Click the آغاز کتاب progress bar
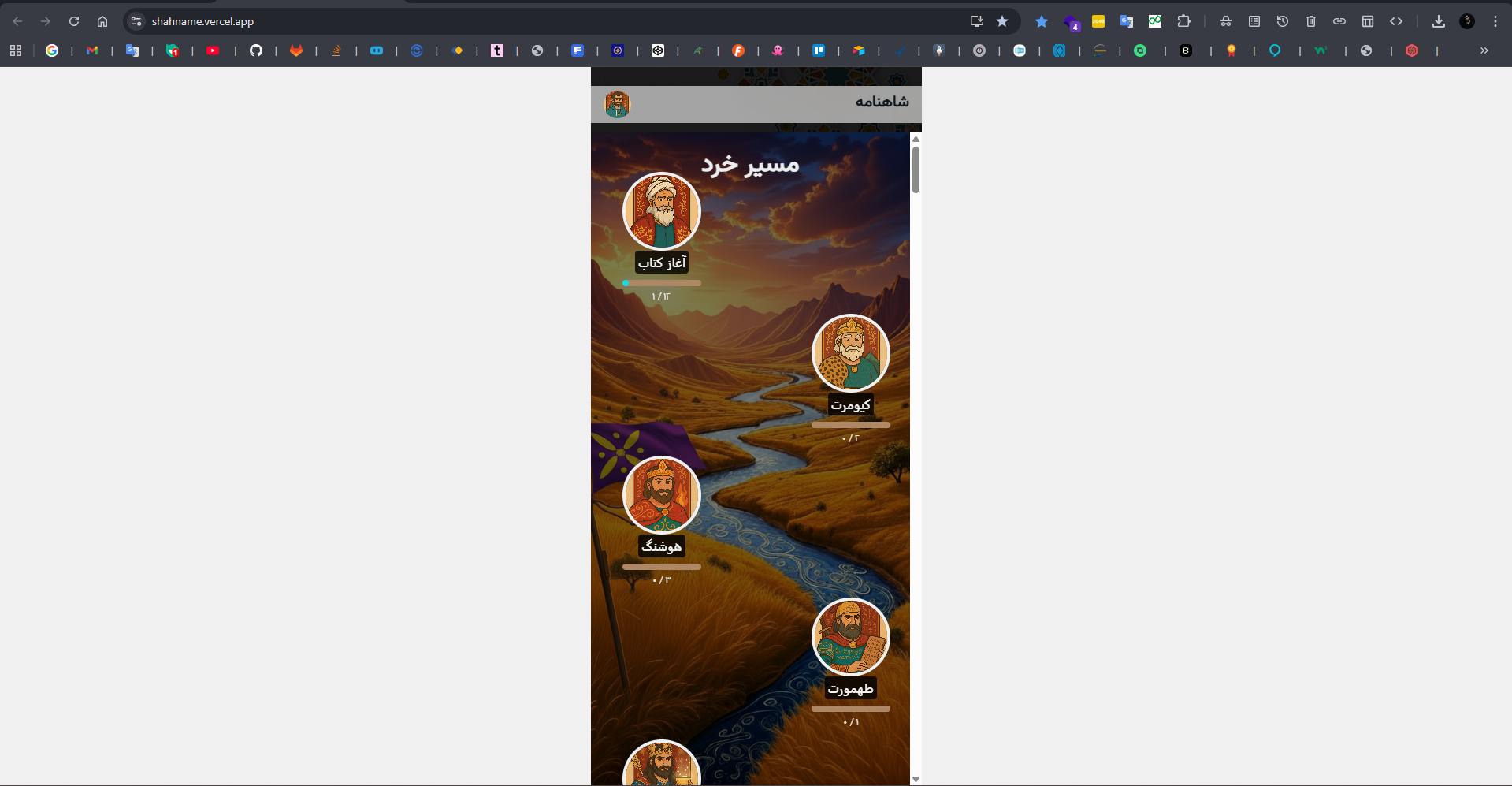 [x=661, y=283]
